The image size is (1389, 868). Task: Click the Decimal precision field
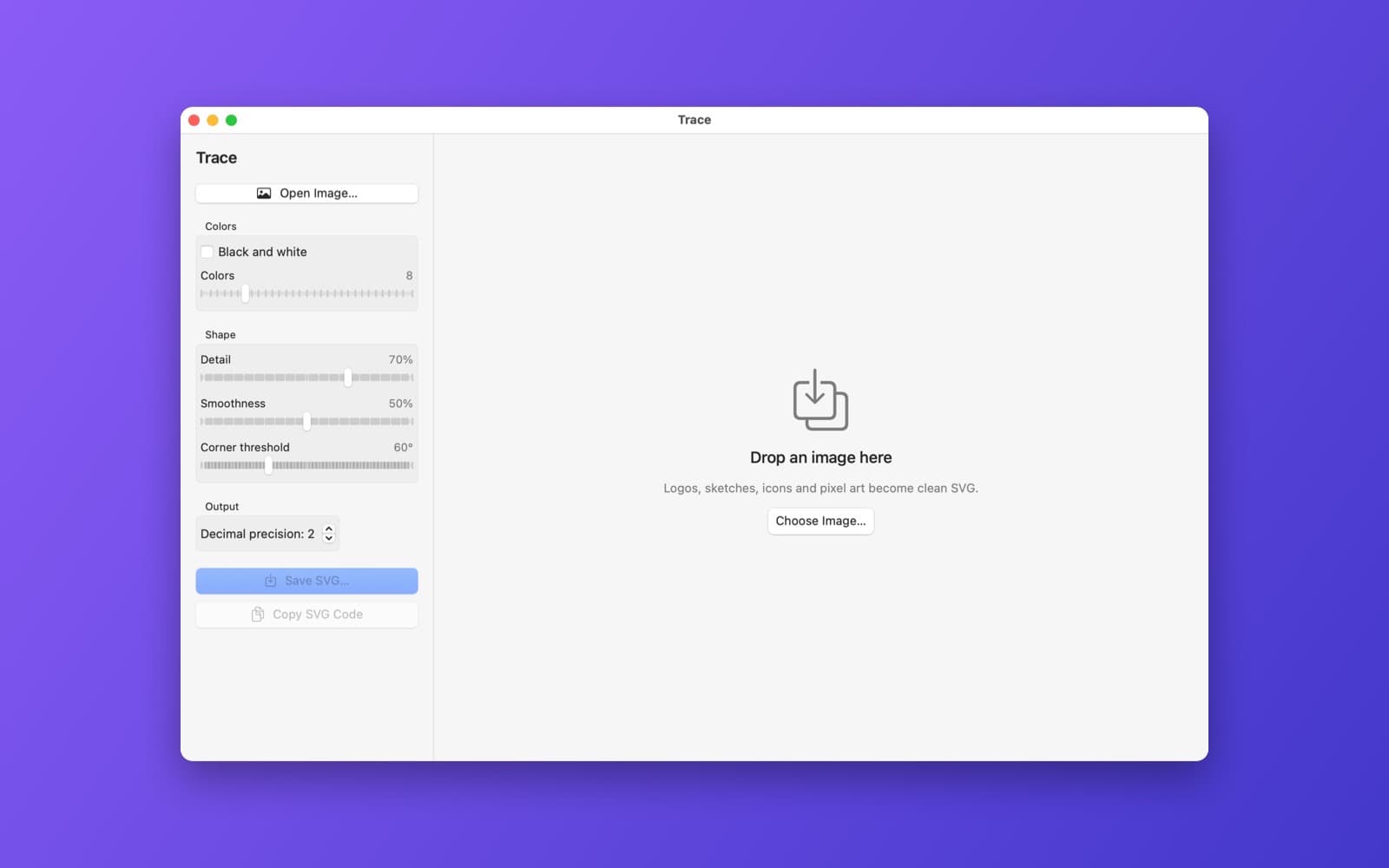coord(267,534)
